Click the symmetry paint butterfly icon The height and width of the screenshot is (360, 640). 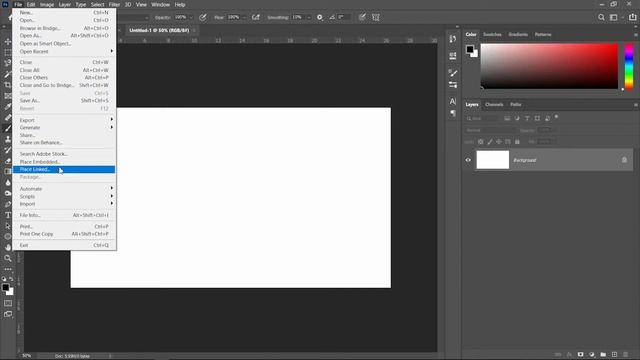pyautogui.click(x=376, y=17)
